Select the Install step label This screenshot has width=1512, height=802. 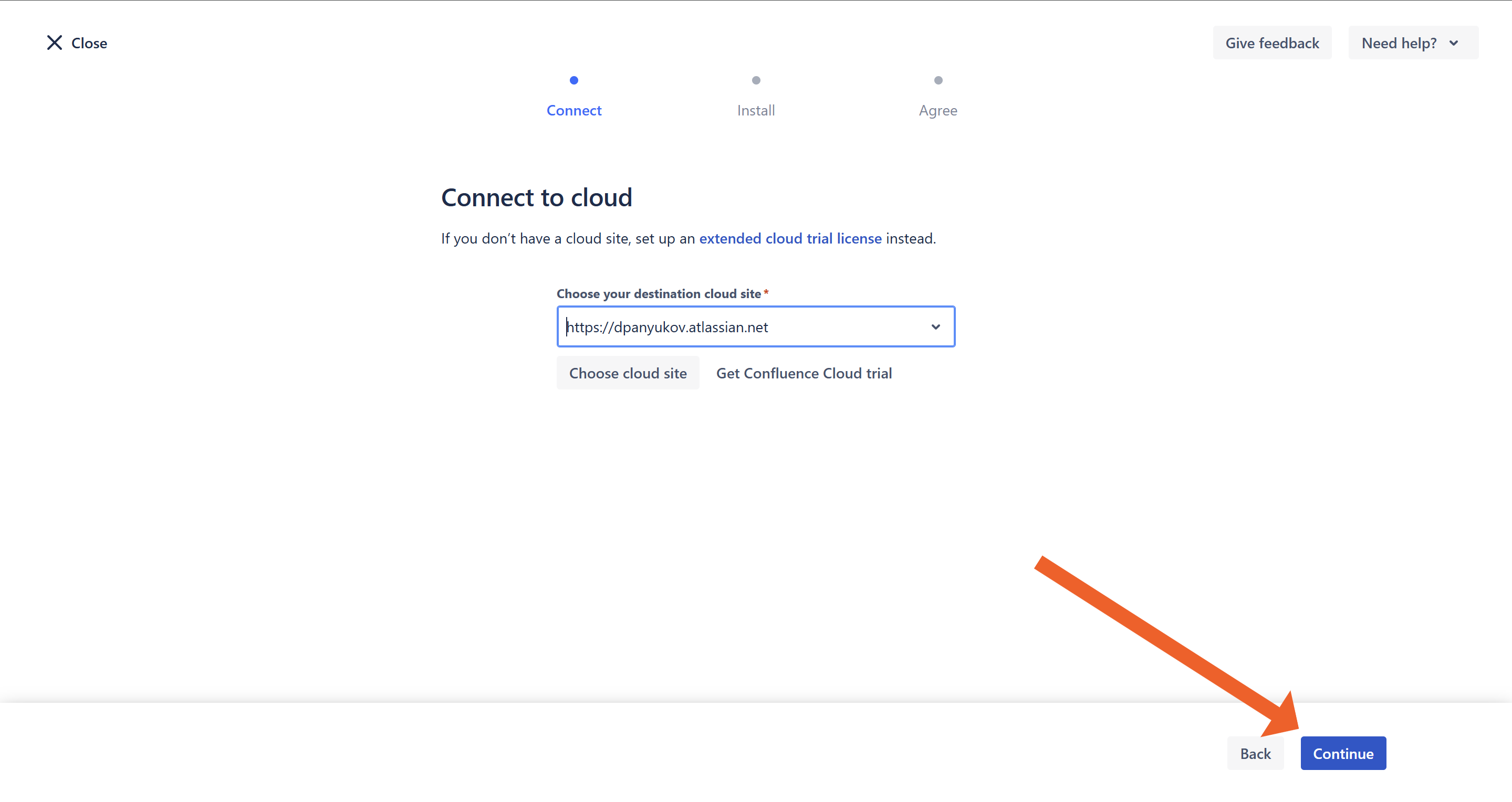755,110
